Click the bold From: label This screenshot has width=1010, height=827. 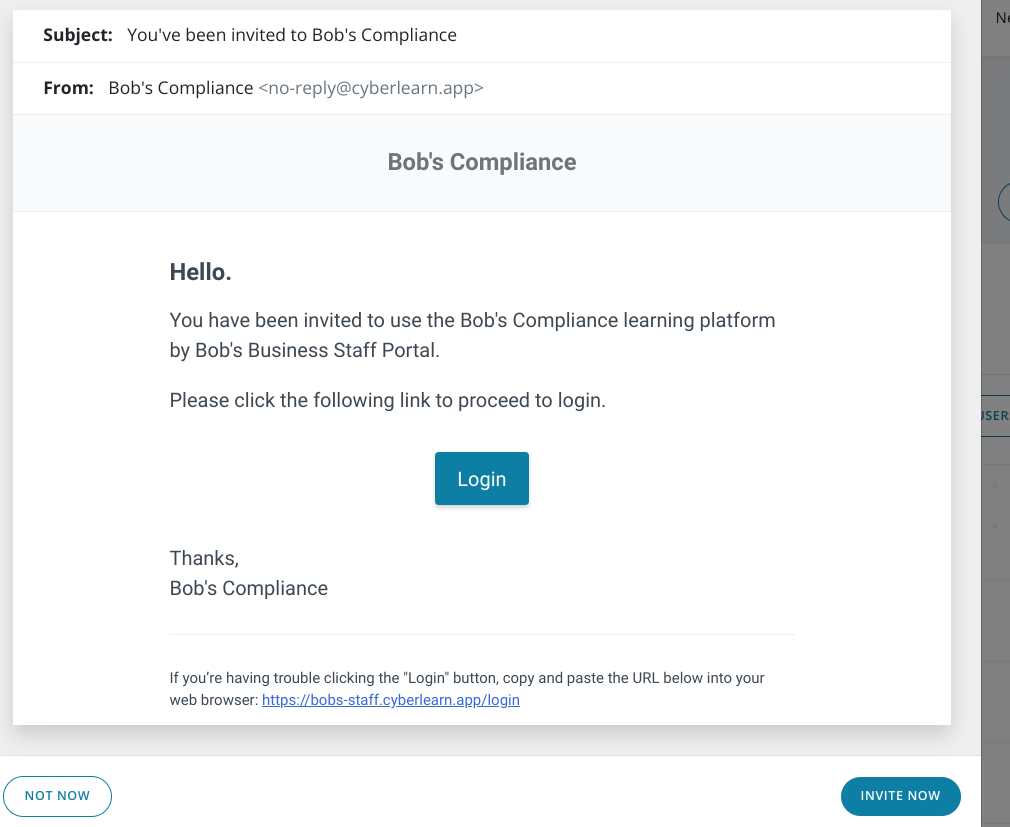tap(68, 88)
